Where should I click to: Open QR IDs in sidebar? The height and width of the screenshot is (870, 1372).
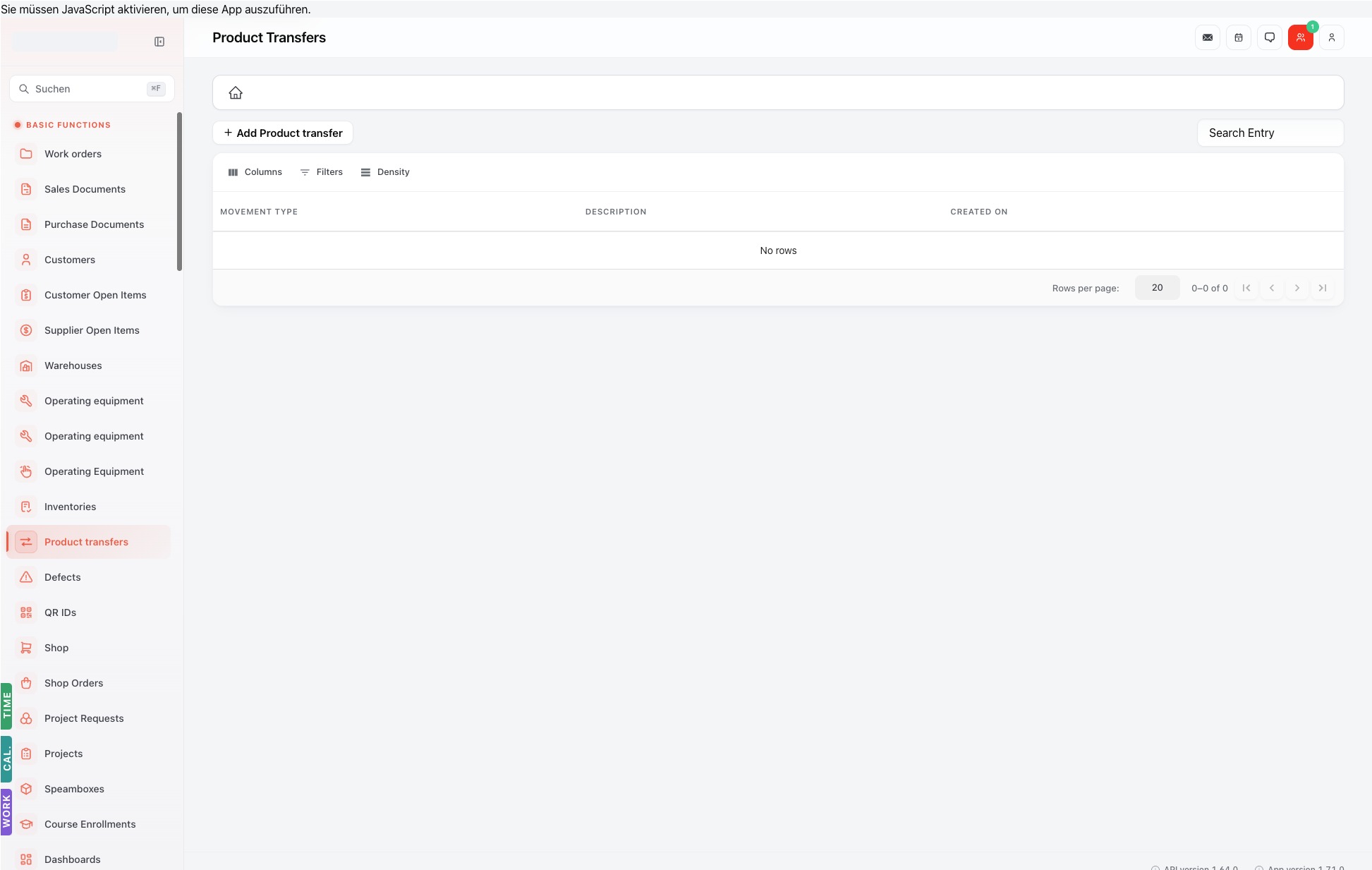[88, 612]
